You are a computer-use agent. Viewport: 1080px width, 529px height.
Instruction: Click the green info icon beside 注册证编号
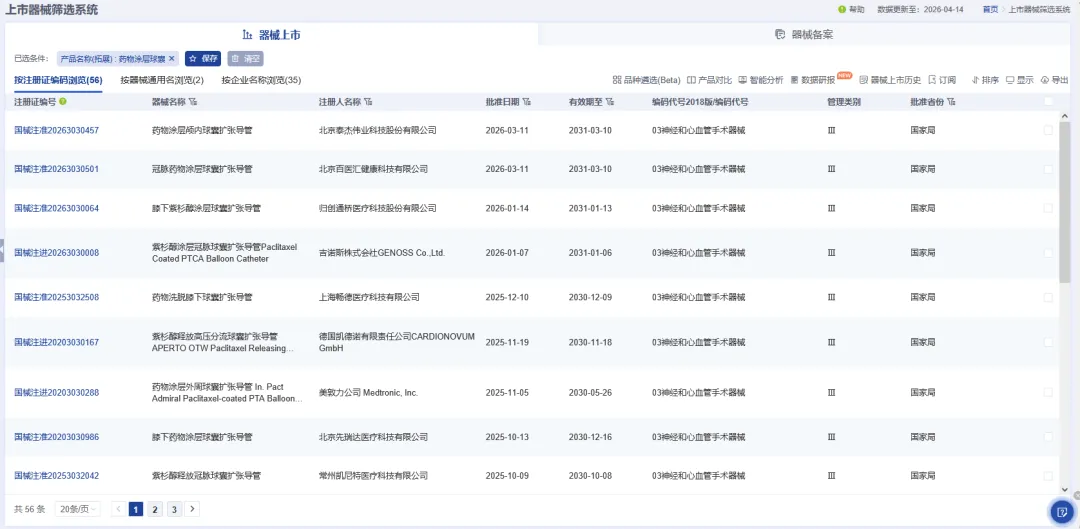(63, 101)
